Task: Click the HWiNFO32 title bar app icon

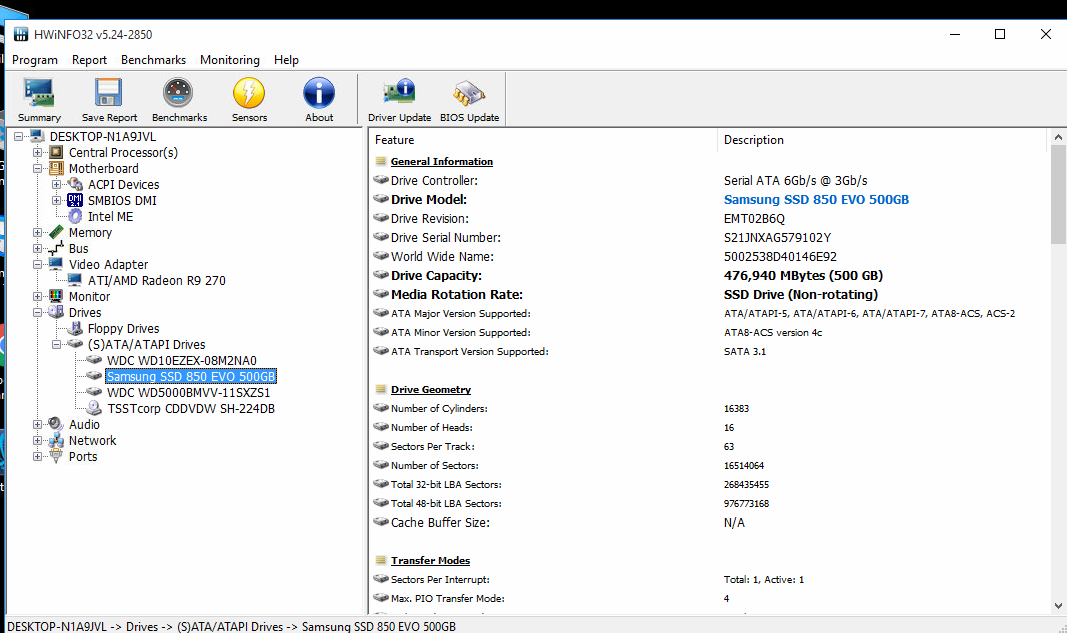Action: [x=21, y=34]
